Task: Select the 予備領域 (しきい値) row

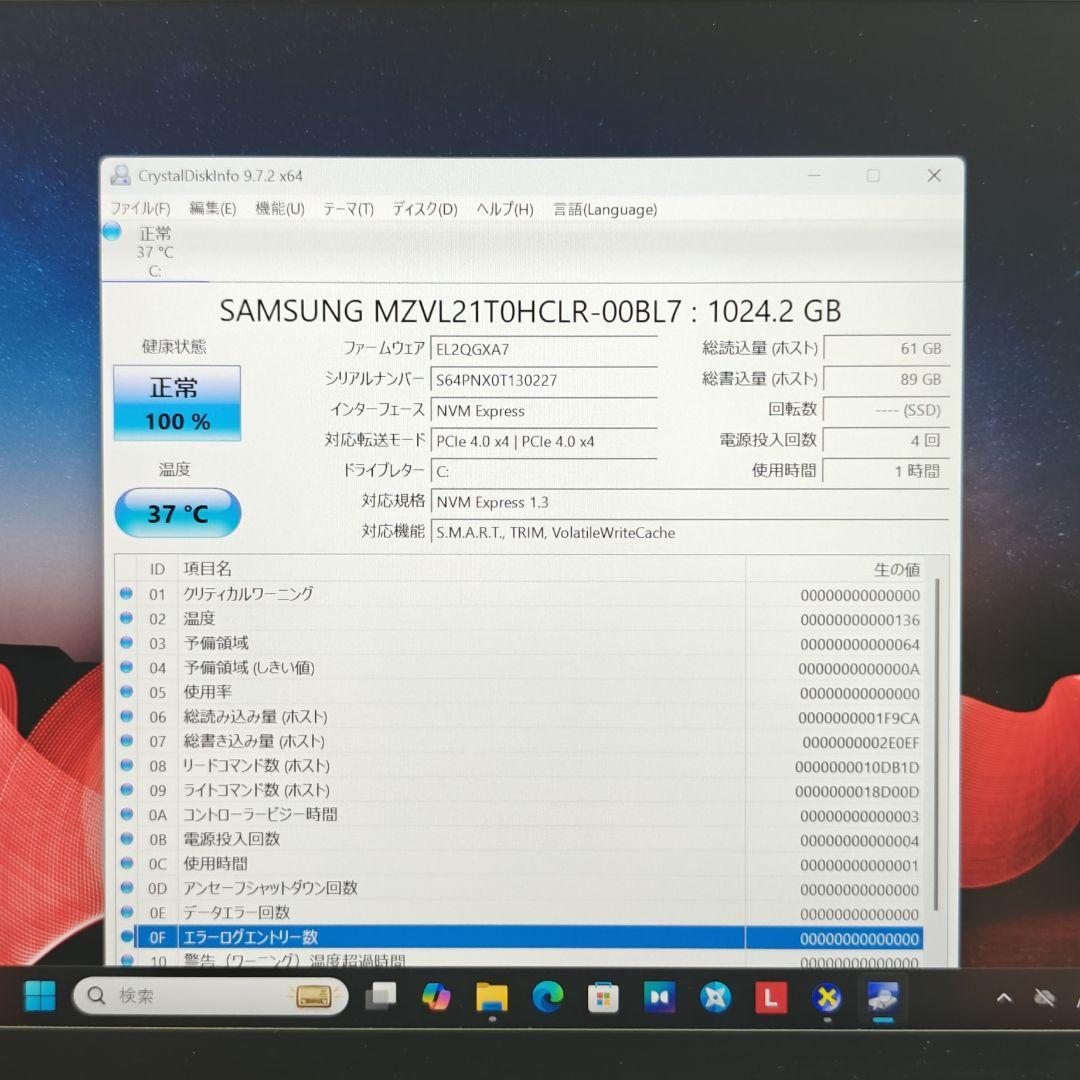Action: point(520,667)
